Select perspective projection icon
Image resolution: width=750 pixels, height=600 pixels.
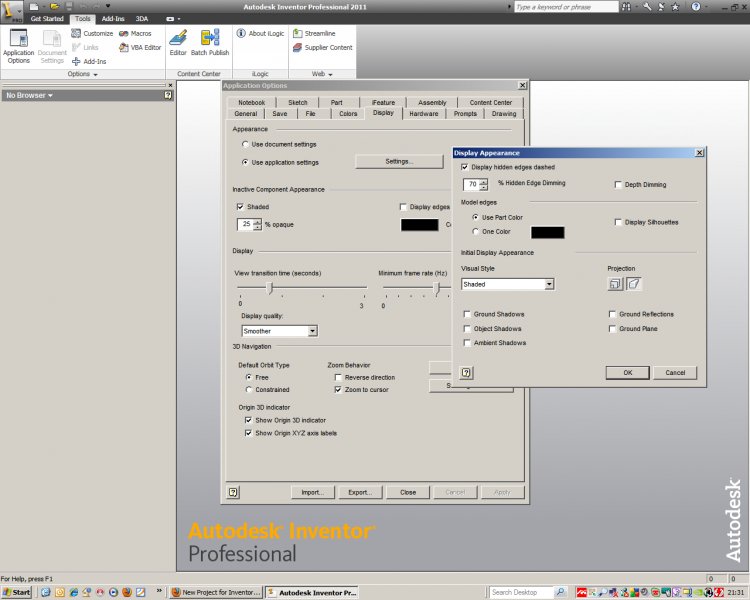click(634, 284)
